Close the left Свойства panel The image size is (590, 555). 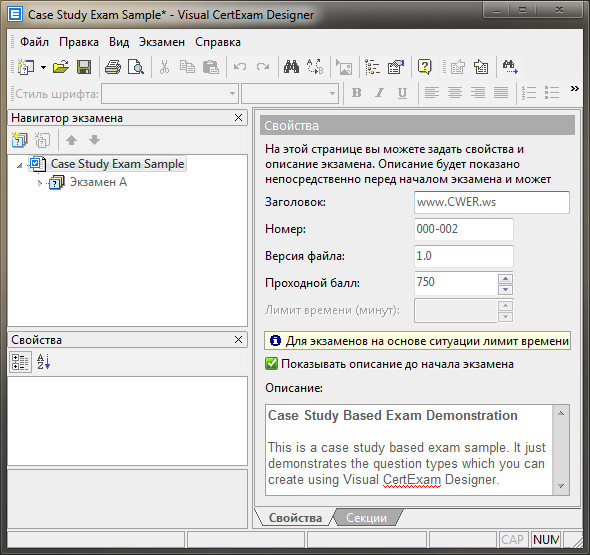[238, 340]
